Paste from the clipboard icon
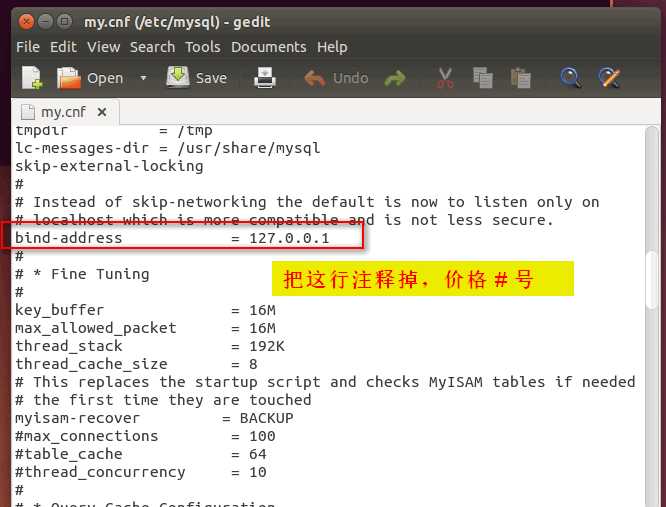666x507 pixels. point(520,78)
